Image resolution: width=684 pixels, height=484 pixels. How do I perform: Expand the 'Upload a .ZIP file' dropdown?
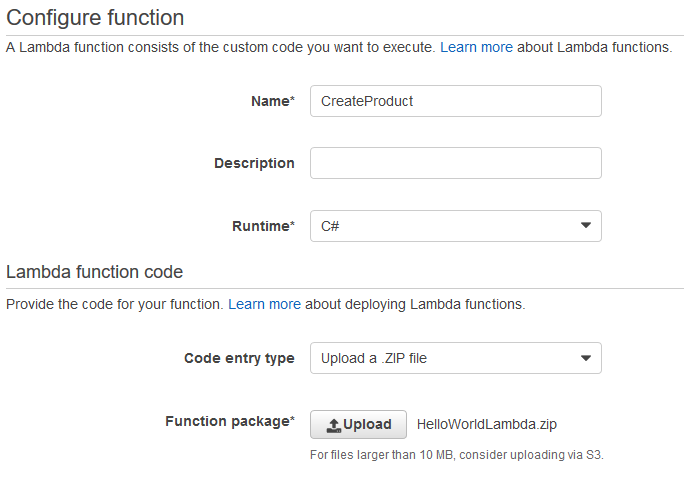click(456, 358)
